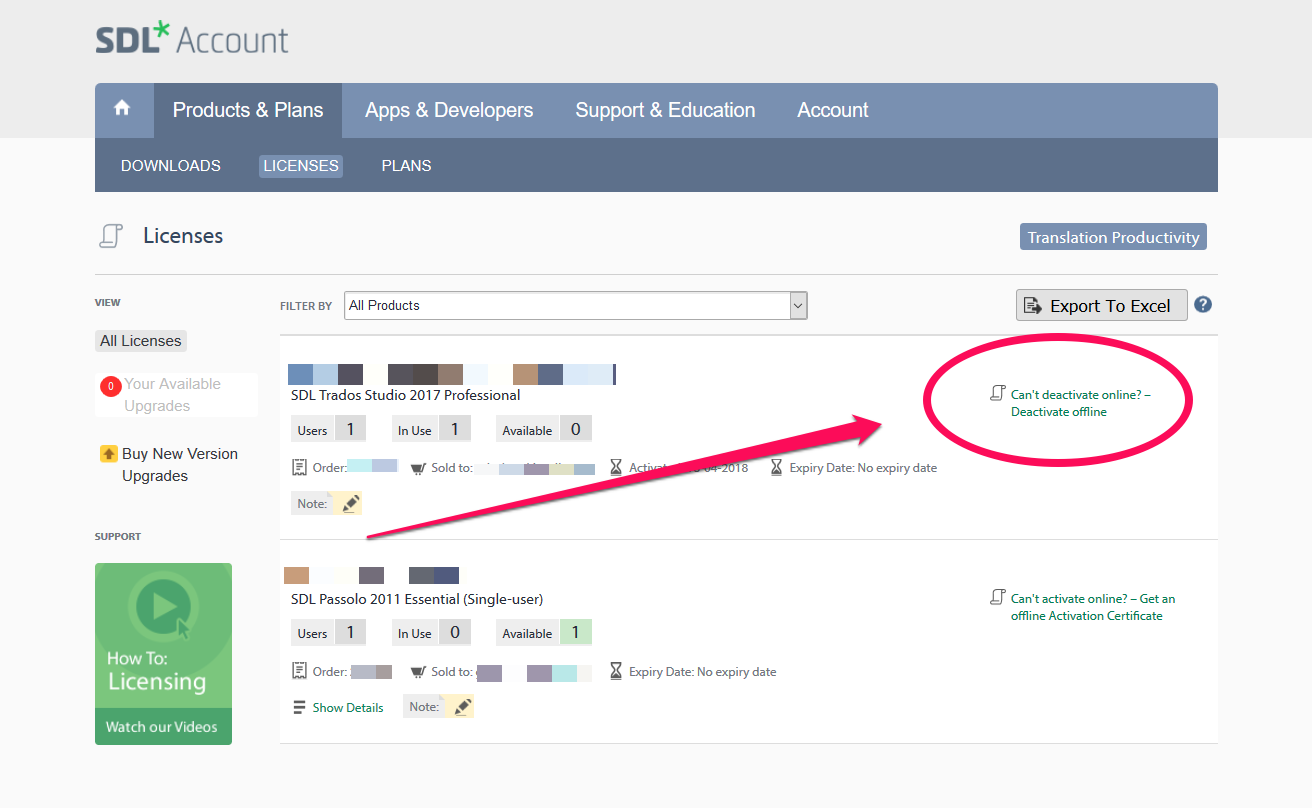Expand Show Details for Passolo 2011
The image size is (1312, 808).
(348, 708)
